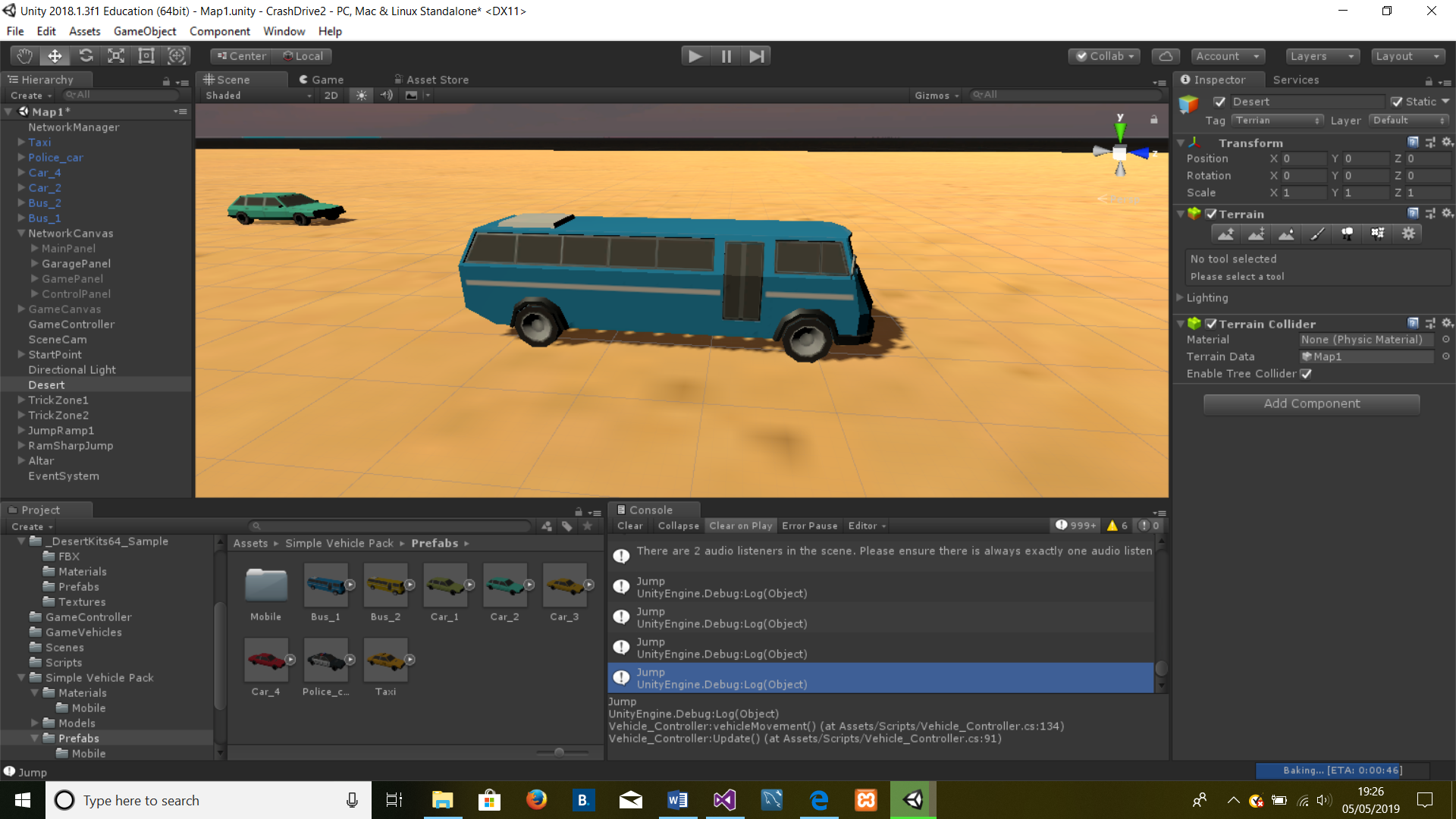Select the Hand tool
Viewport: 1456px width, 819px height.
click(25, 55)
